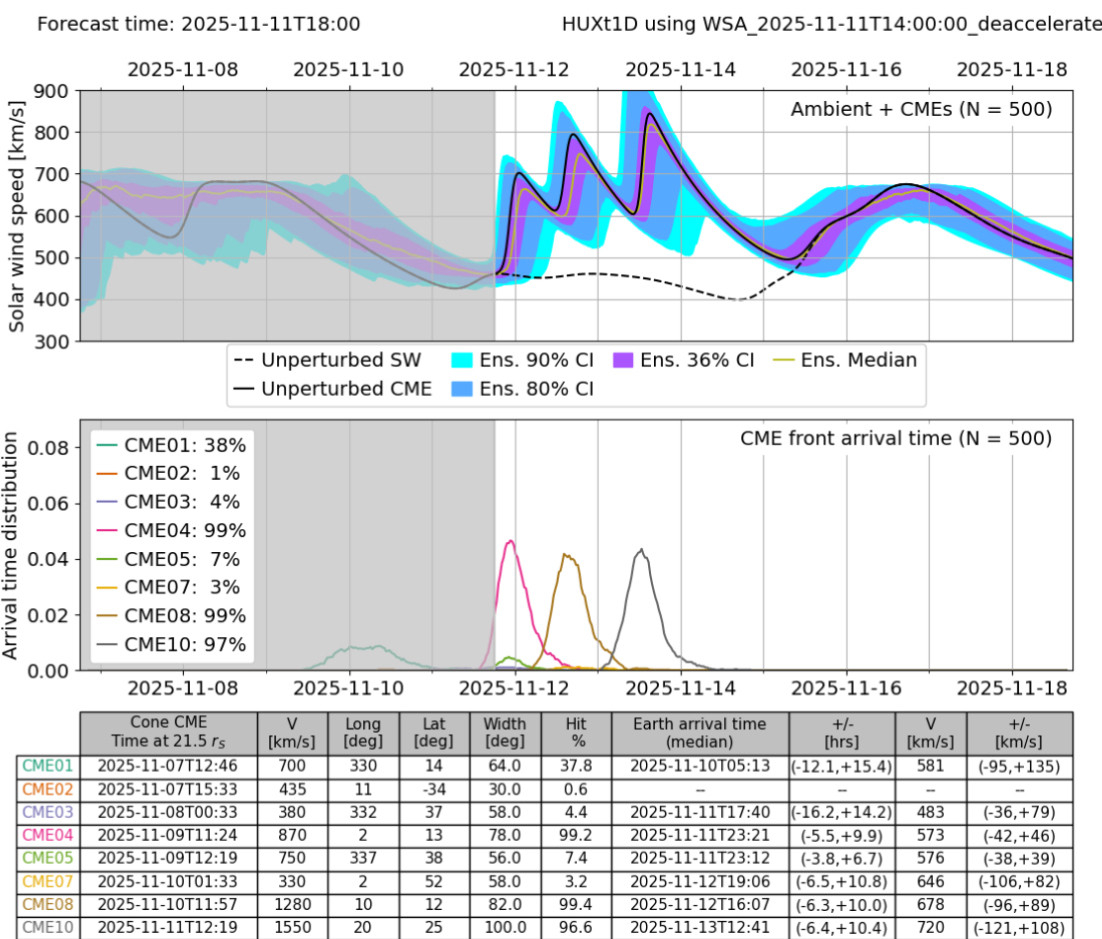Toggle the CME08: 99% legend entry
The height and width of the screenshot is (939, 1102).
point(172,616)
